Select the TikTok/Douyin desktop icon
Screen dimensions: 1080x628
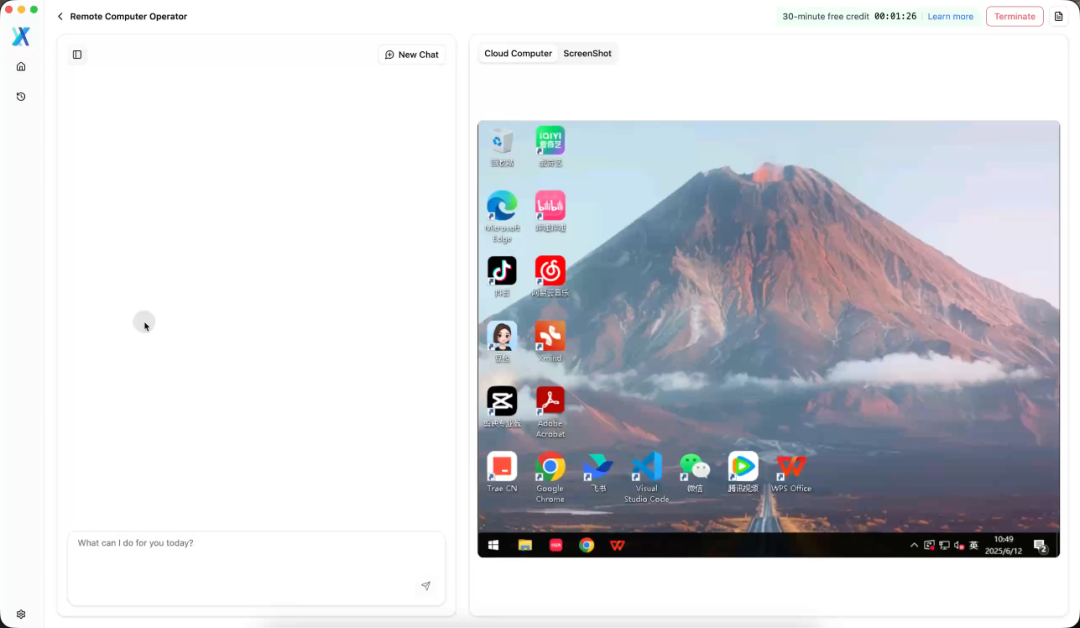click(x=502, y=277)
